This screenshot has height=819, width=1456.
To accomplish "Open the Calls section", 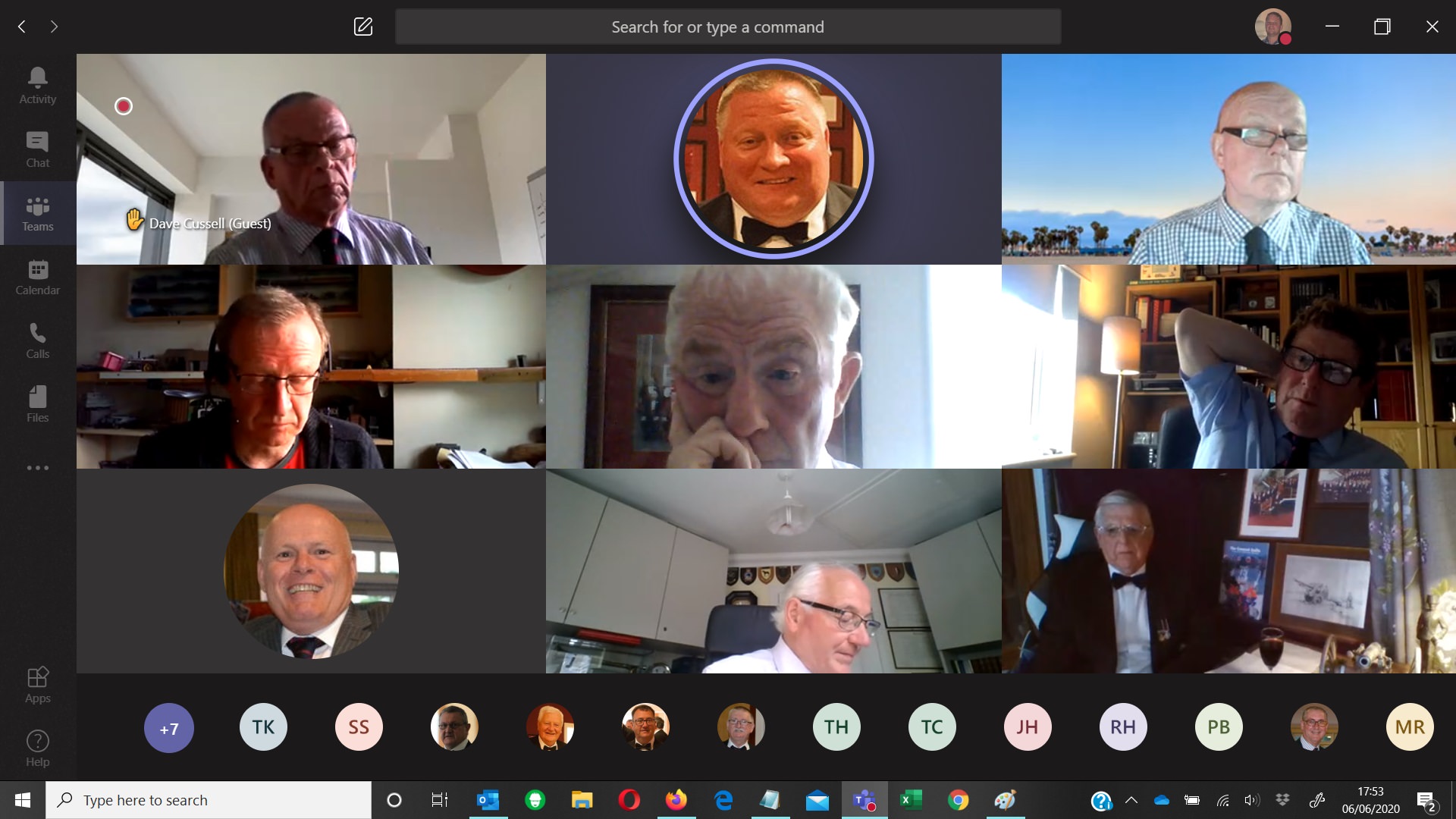I will click(37, 340).
